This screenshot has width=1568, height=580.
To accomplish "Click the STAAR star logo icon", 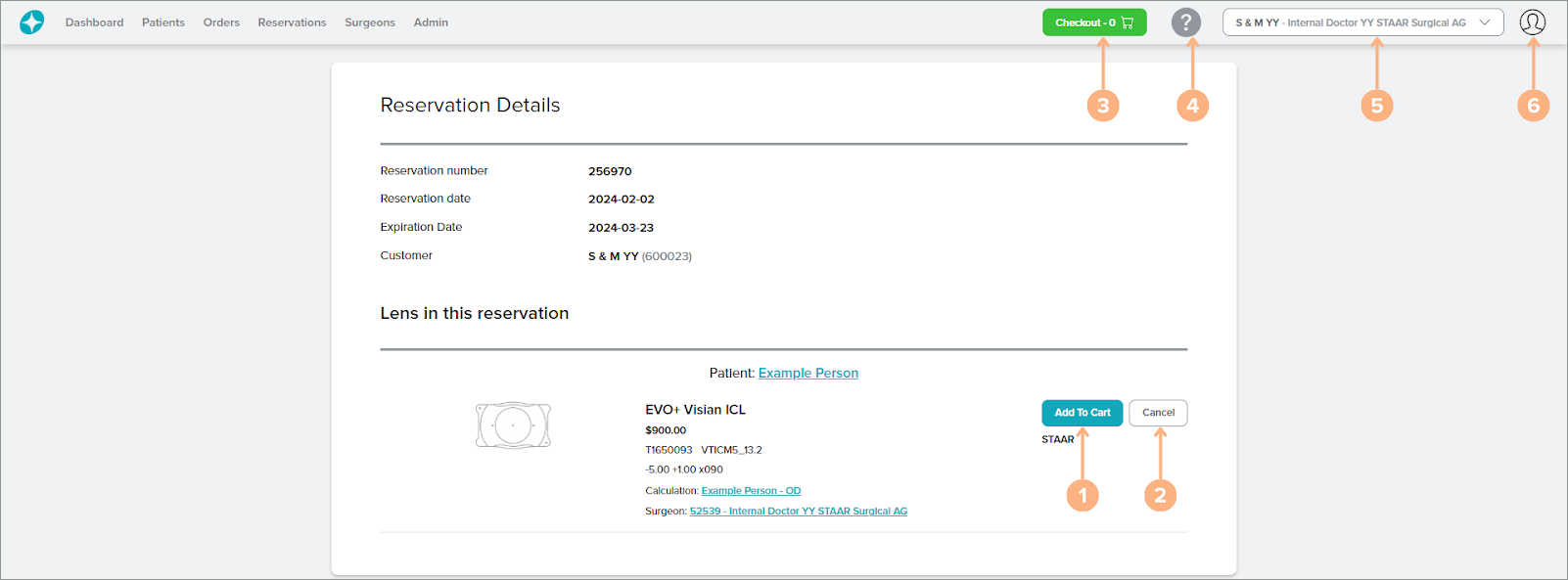I will pyautogui.click(x=32, y=22).
